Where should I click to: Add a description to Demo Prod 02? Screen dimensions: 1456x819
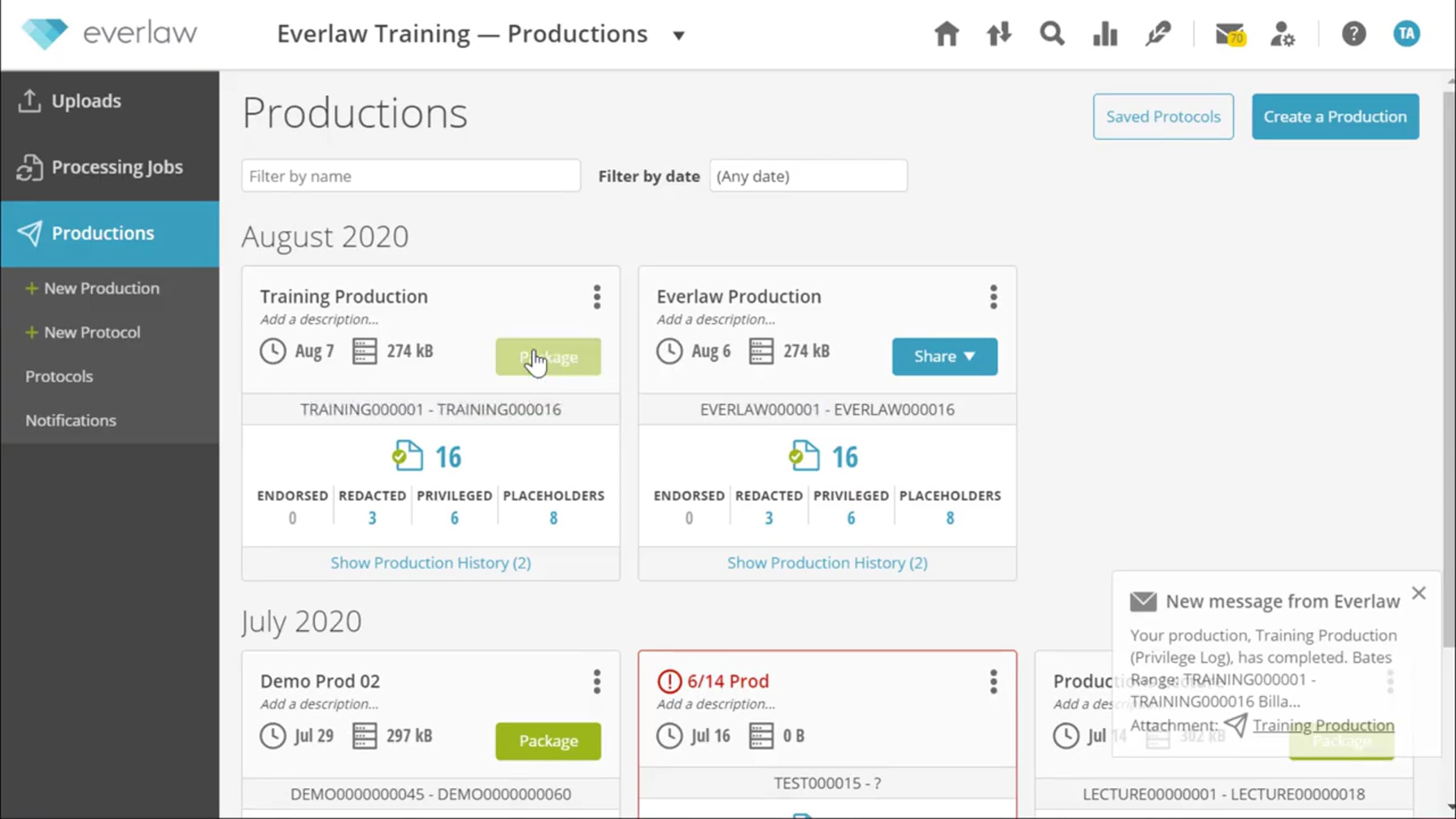[319, 704]
